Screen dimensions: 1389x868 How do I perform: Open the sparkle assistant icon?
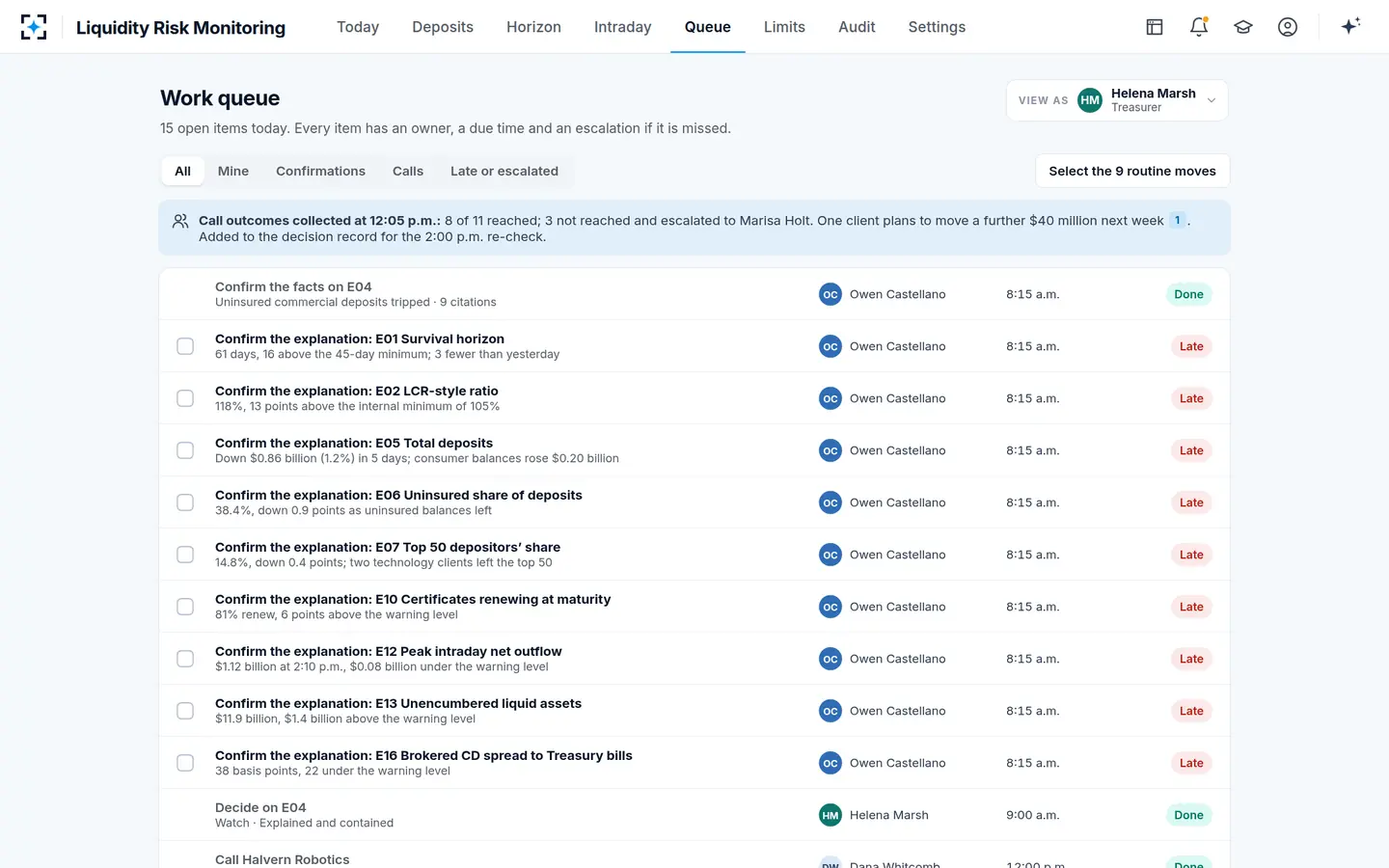click(x=1350, y=26)
